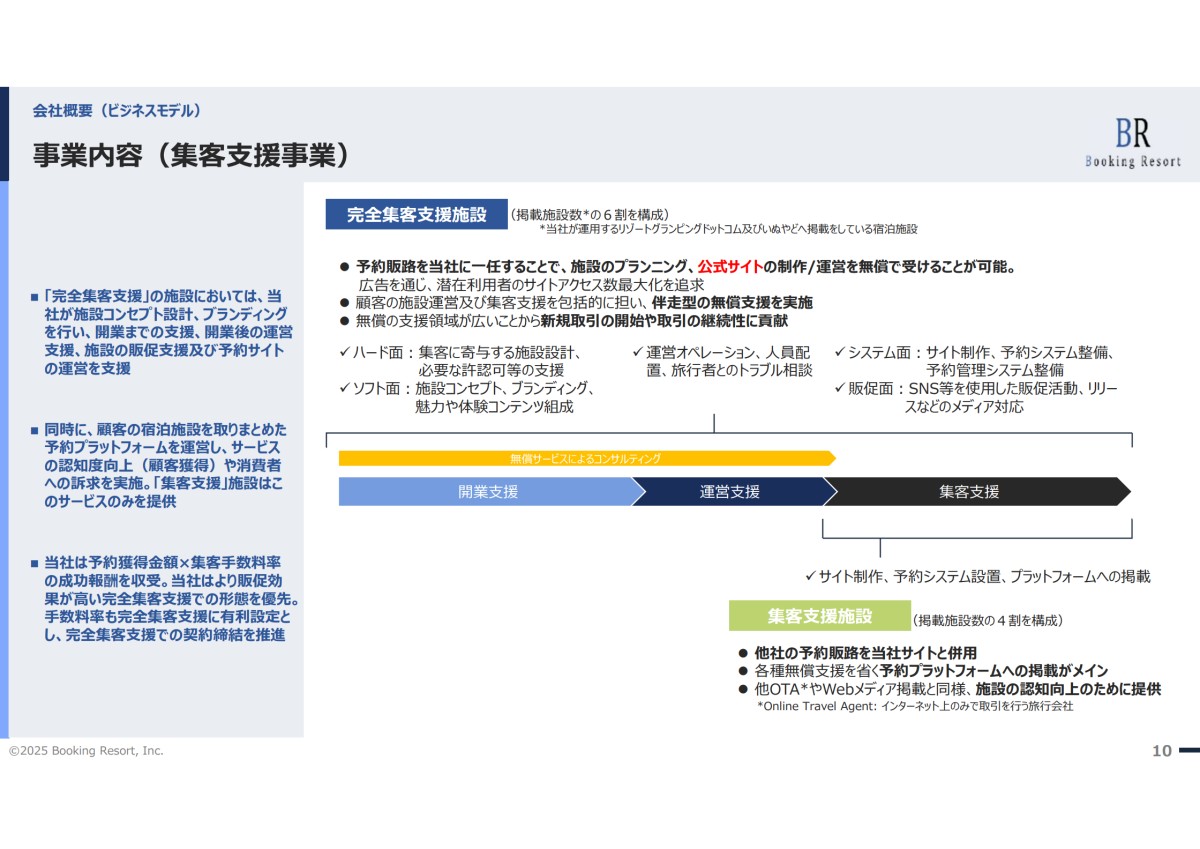
Task: Click the black 集客支援 arrow banner
Action: (x=970, y=491)
